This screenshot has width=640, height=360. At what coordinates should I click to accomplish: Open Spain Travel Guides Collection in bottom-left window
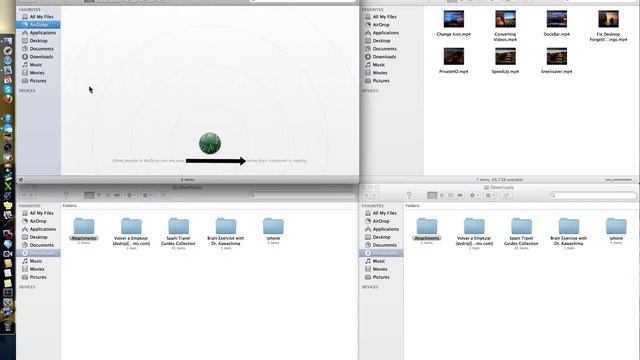click(x=178, y=232)
